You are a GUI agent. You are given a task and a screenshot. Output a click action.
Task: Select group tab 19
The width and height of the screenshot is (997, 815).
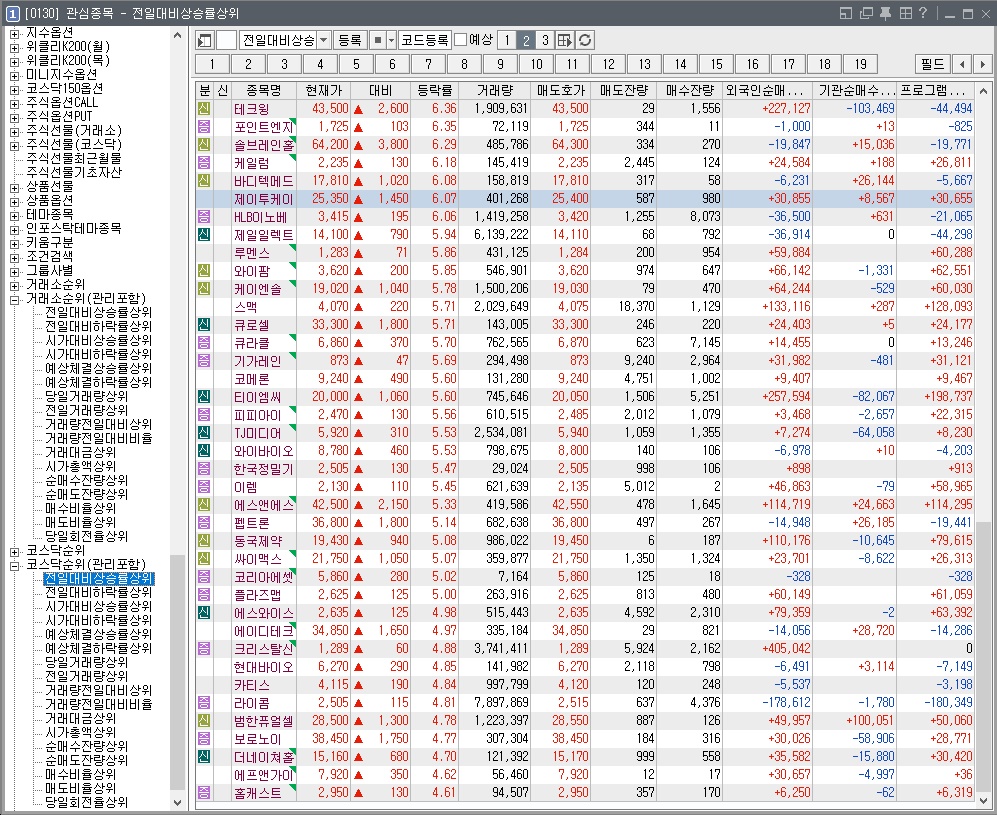pyautogui.click(x=860, y=64)
